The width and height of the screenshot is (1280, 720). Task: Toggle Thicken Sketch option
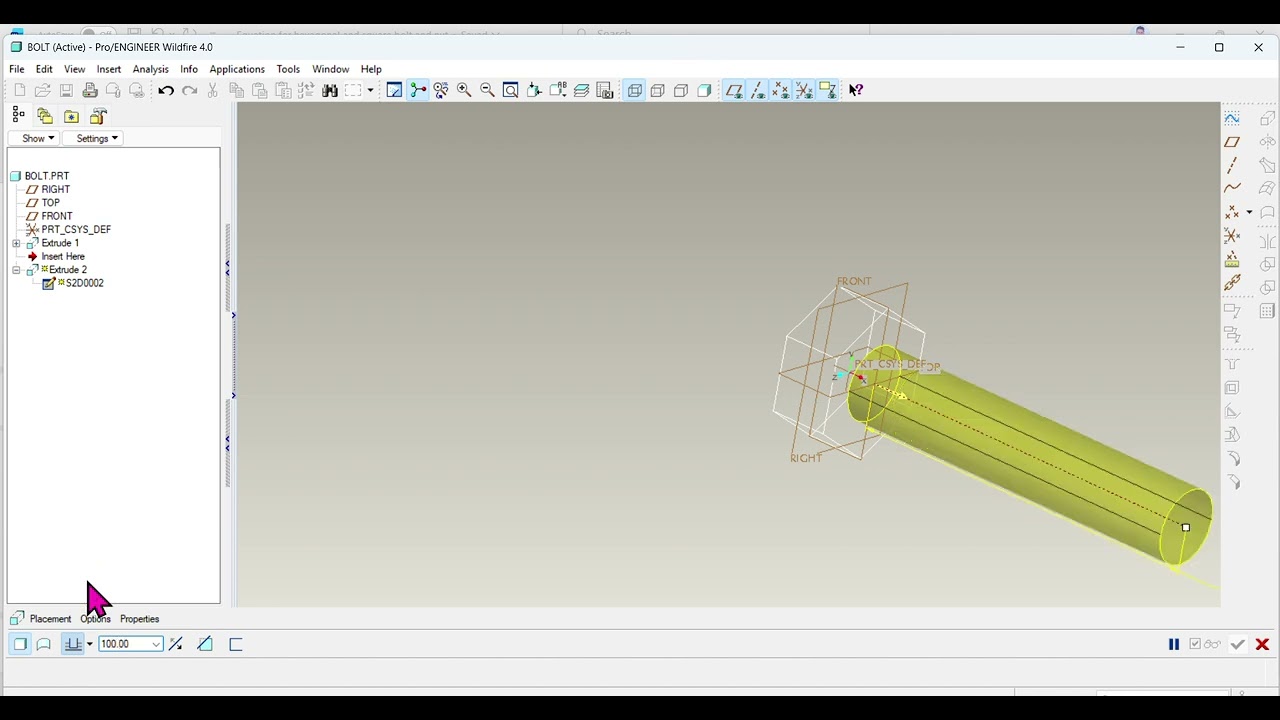pos(236,644)
